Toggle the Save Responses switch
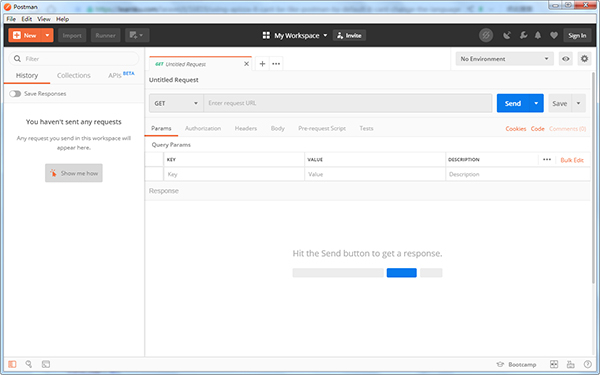The image size is (600, 375). (x=15, y=94)
